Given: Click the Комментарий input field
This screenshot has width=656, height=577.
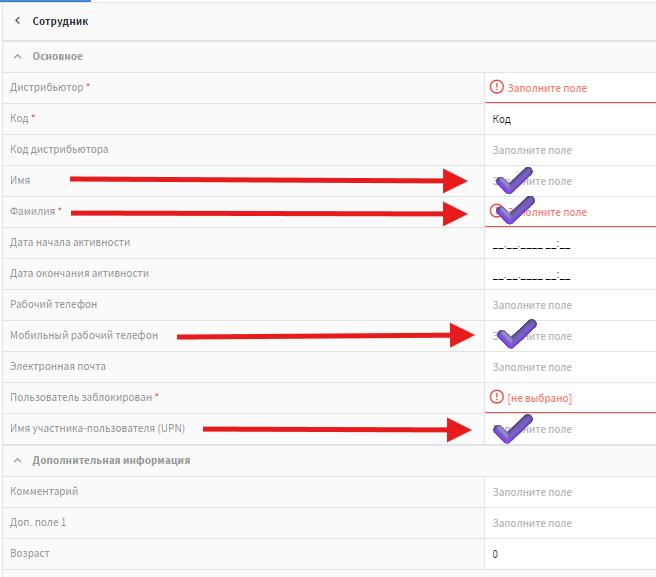Looking at the screenshot, I should 570,492.
